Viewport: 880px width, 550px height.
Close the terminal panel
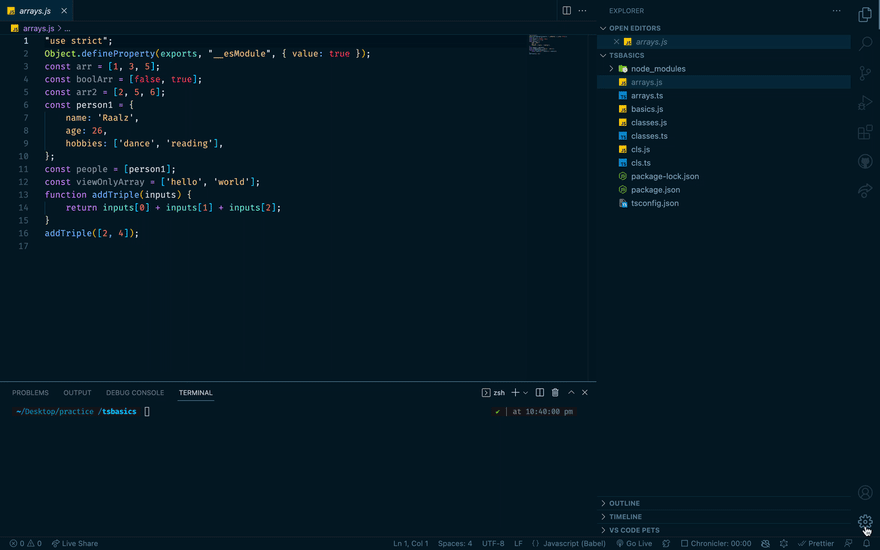585,392
